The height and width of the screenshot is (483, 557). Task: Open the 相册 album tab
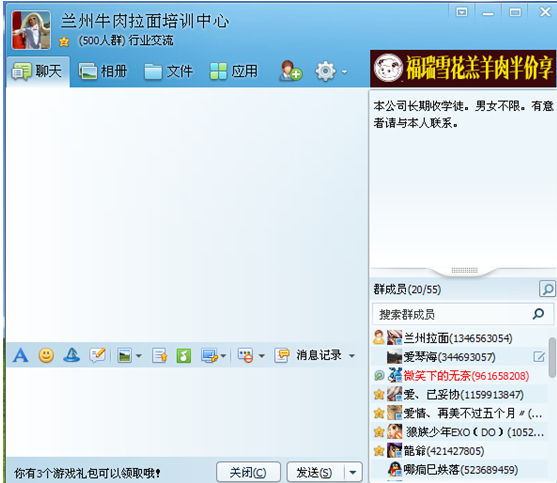click(x=103, y=71)
